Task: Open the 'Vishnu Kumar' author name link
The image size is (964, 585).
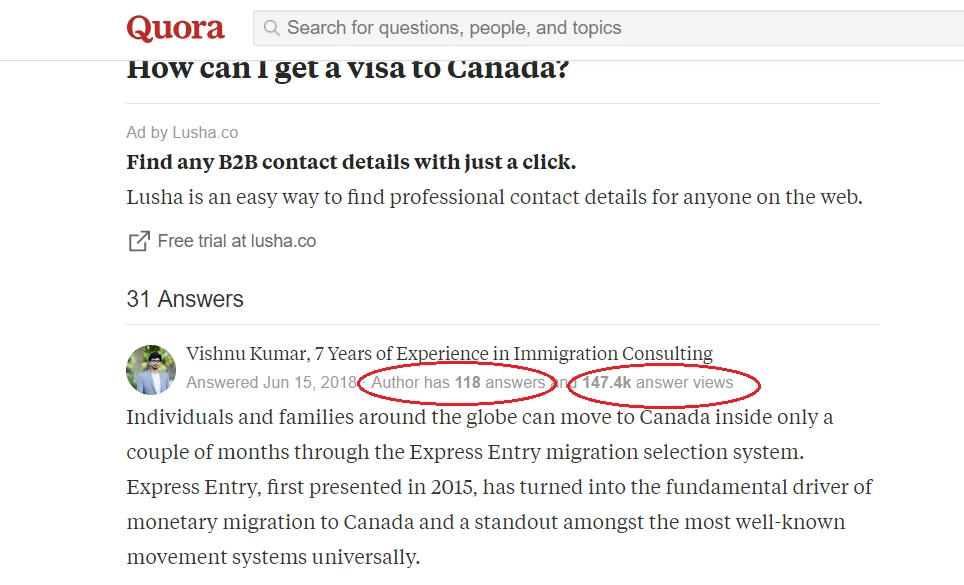Action: pyautogui.click(x=246, y=354)
